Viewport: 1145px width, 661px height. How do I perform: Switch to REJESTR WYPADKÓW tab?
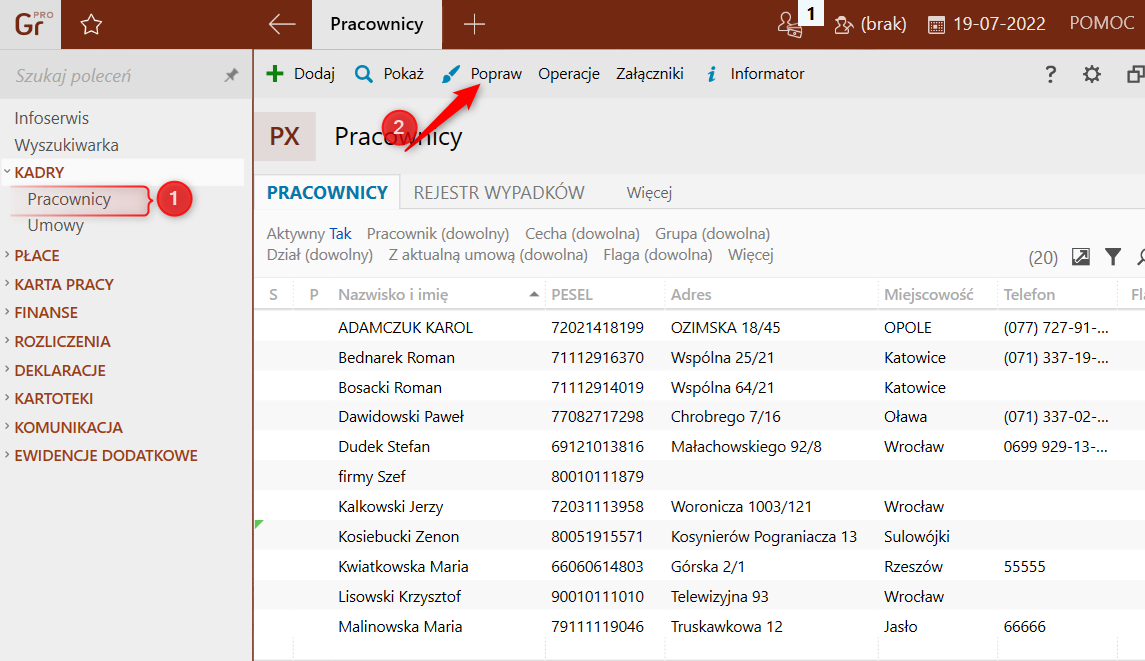(x=499, y=193)
